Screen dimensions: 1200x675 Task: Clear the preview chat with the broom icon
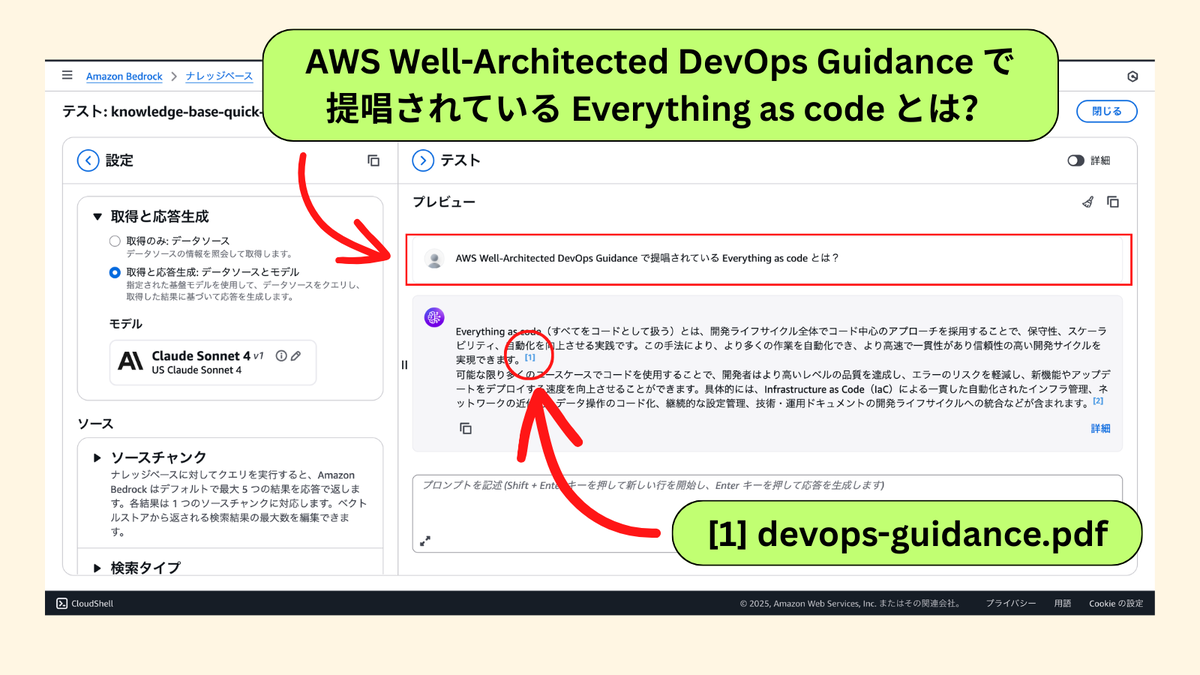click(1088, 202)
